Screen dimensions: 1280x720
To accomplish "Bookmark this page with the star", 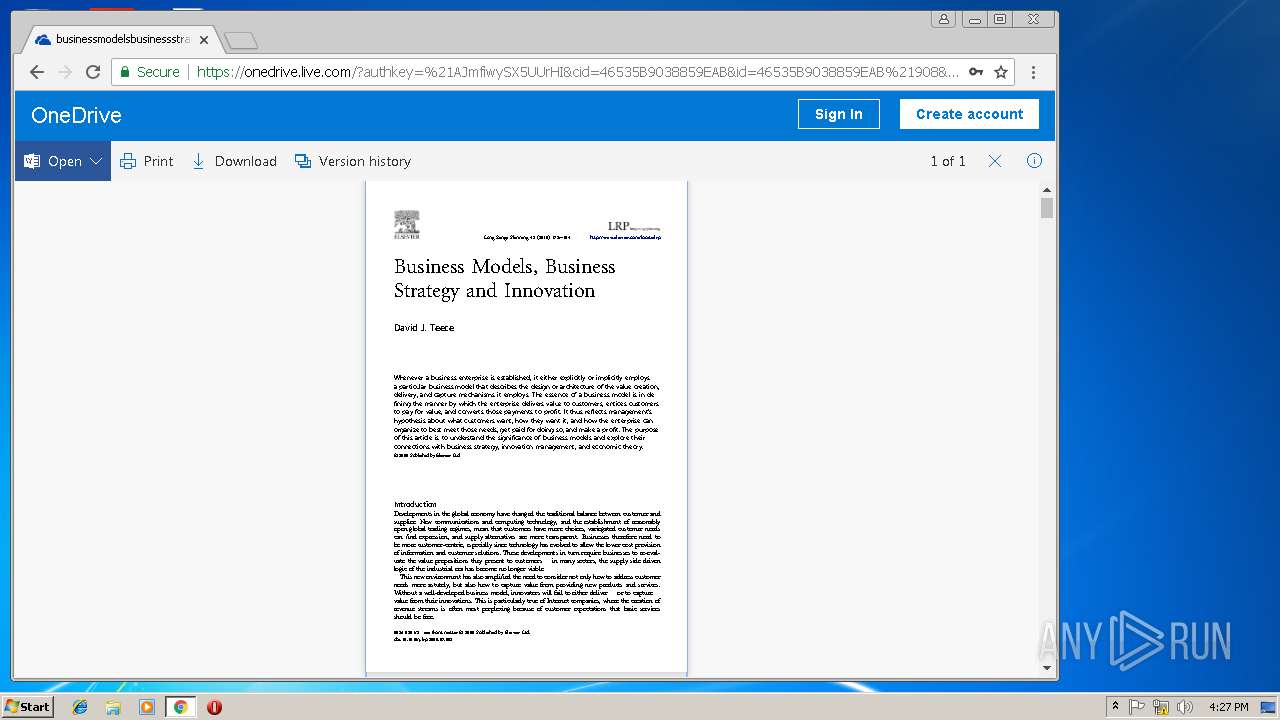I will click(x=1000, y=72).
